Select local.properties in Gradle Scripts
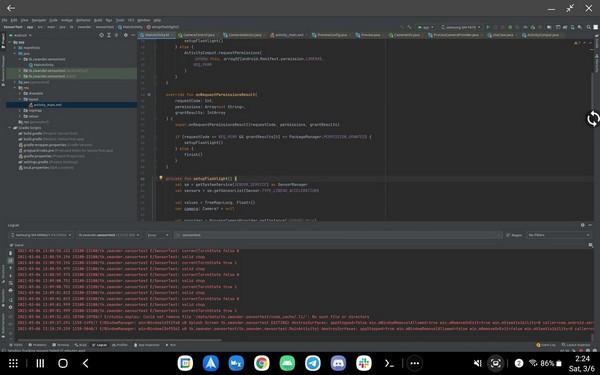The image size is (600, 375). tap(46, 168)
